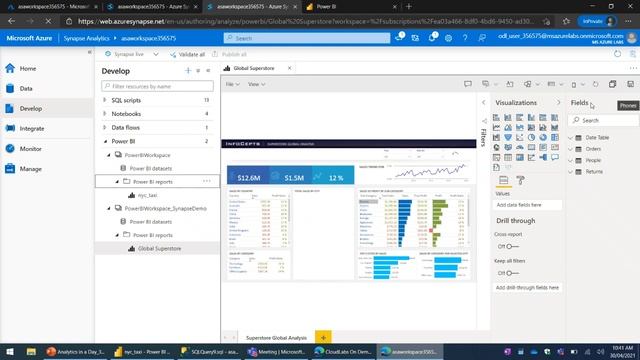
Task: Select the donut chart visualization
Action: coord(543,138)
